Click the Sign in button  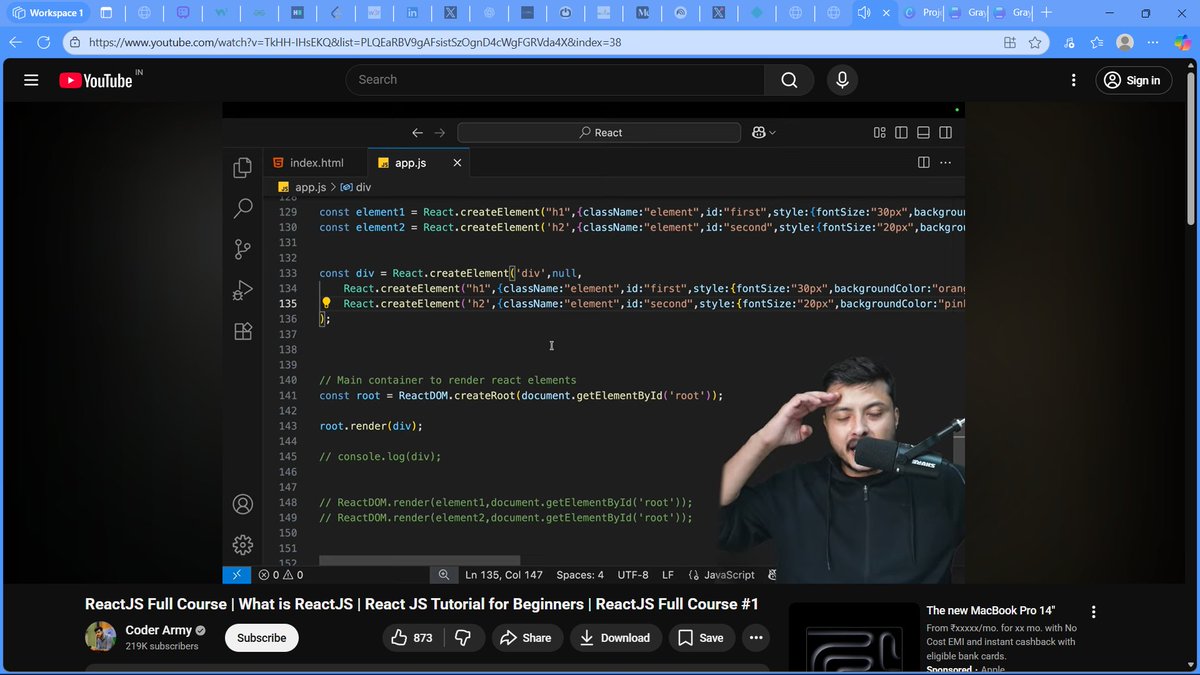(x=1133, y=79)
